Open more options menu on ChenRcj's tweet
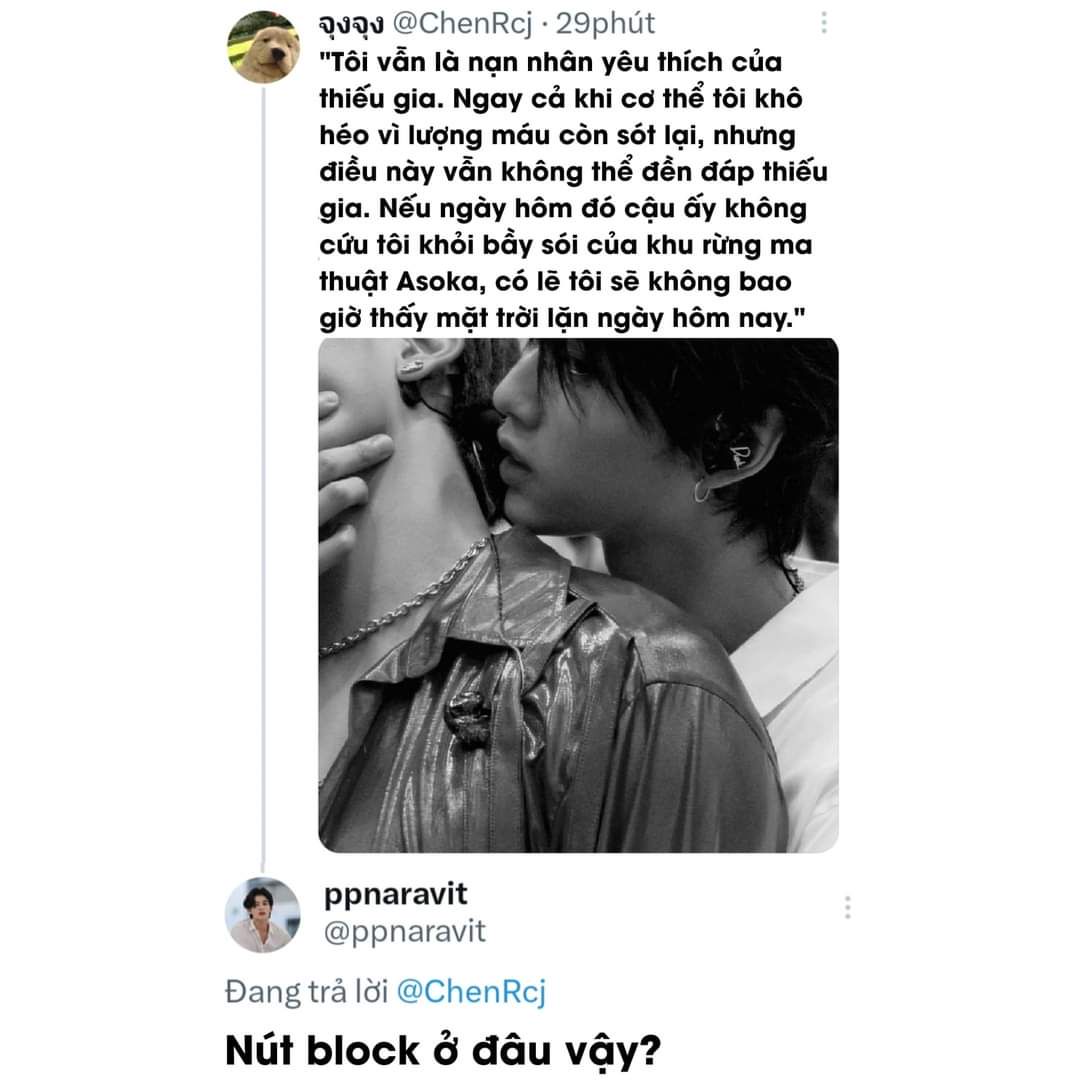 [824, 23]
